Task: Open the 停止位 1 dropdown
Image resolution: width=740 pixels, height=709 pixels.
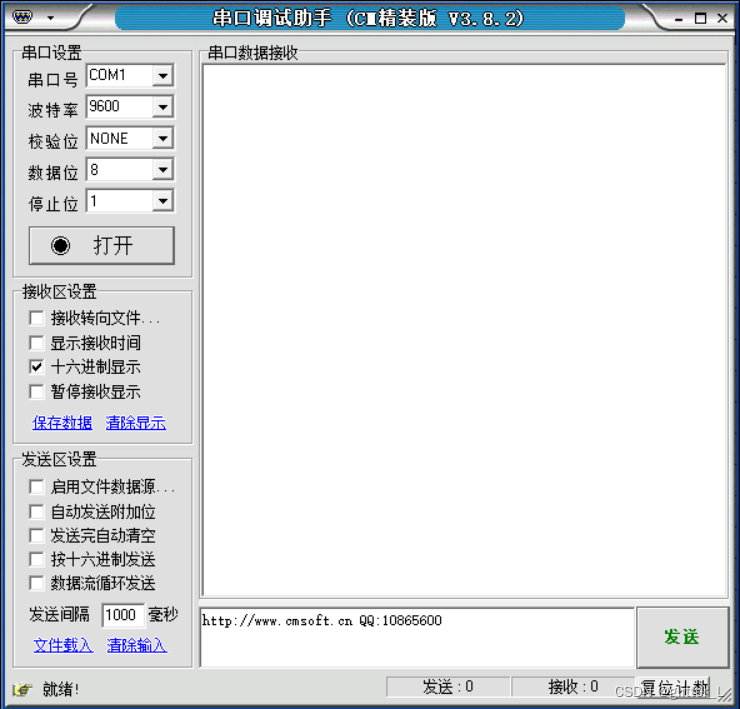Action: click(x=163, y=201)
